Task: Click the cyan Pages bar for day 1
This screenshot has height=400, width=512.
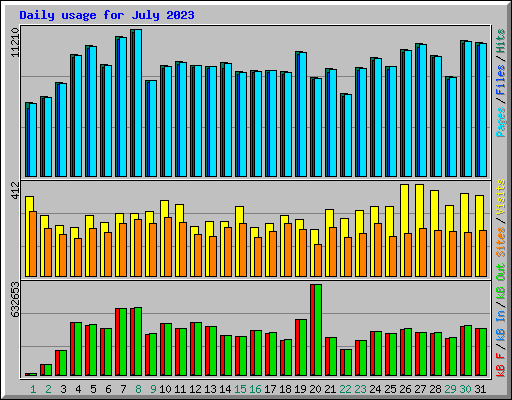Action: tap(33, 140)
